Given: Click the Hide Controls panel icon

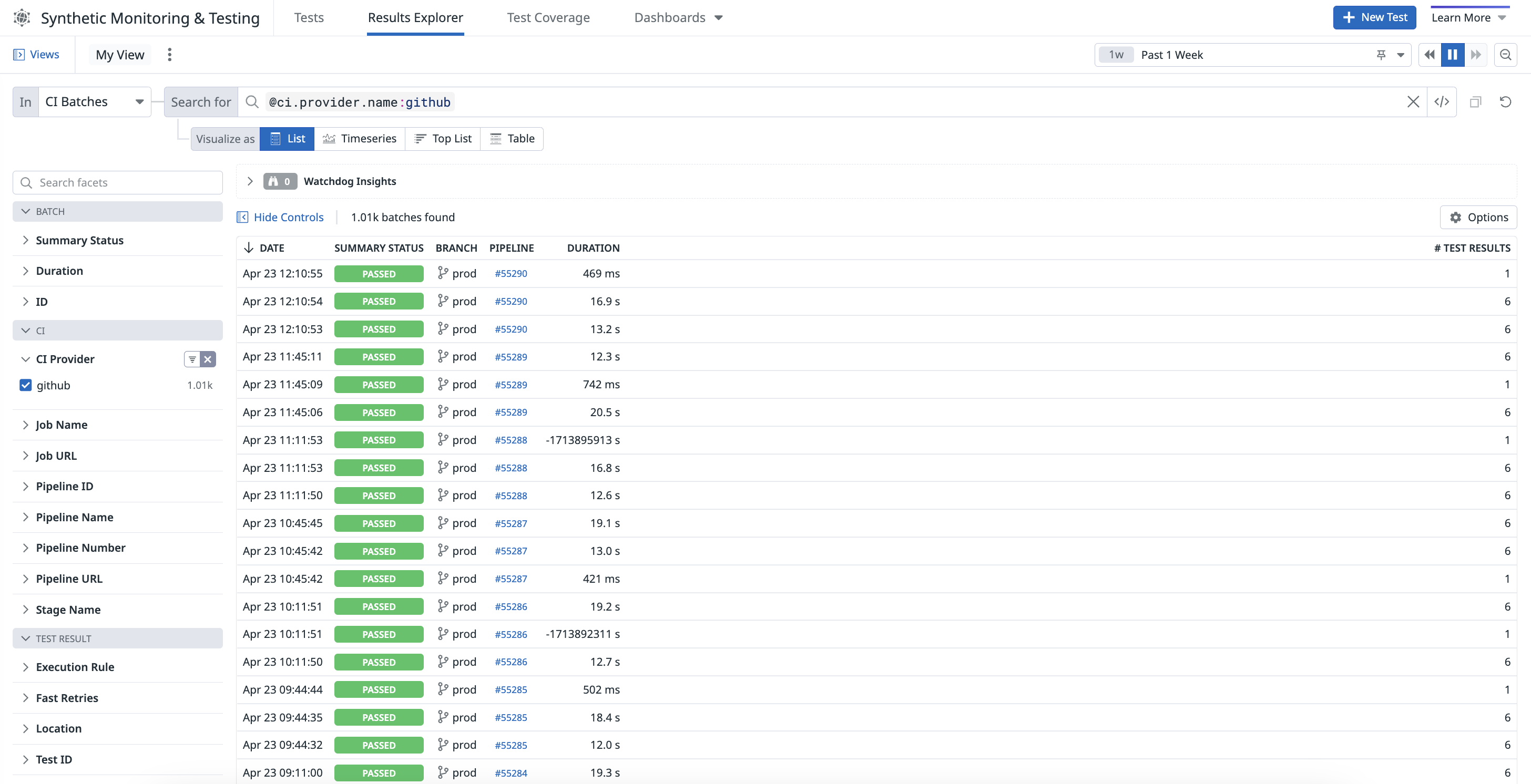Looking at the screenshot, I should (x=242, y=218).
